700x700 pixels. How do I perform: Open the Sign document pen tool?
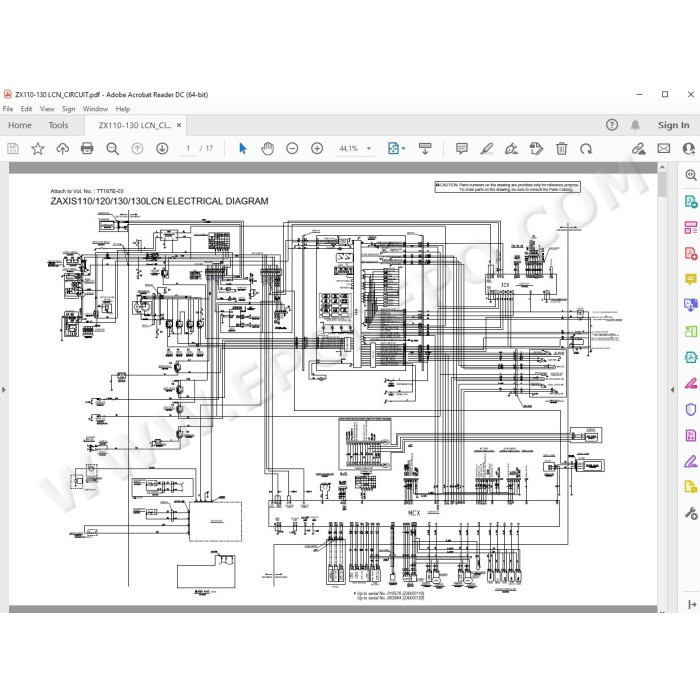click(511, 148)
